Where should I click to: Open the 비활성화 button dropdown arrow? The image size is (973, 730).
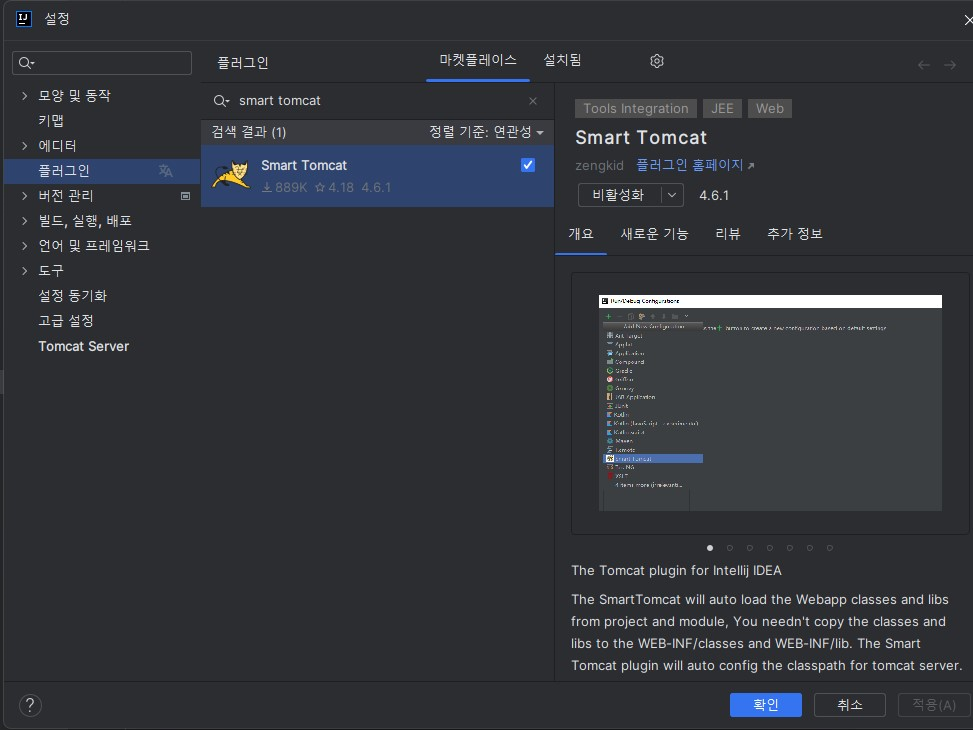coord(672,195)
